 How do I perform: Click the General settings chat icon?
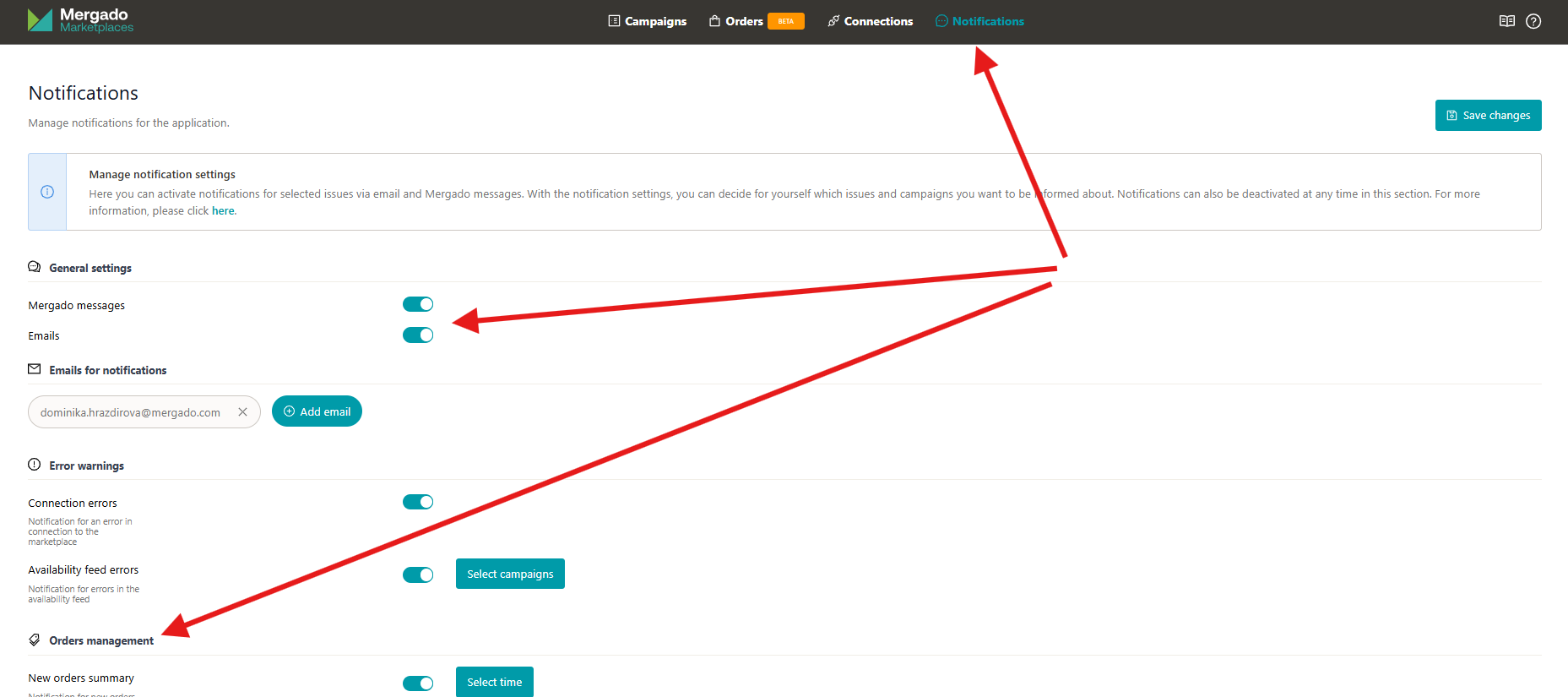[35, 267]
